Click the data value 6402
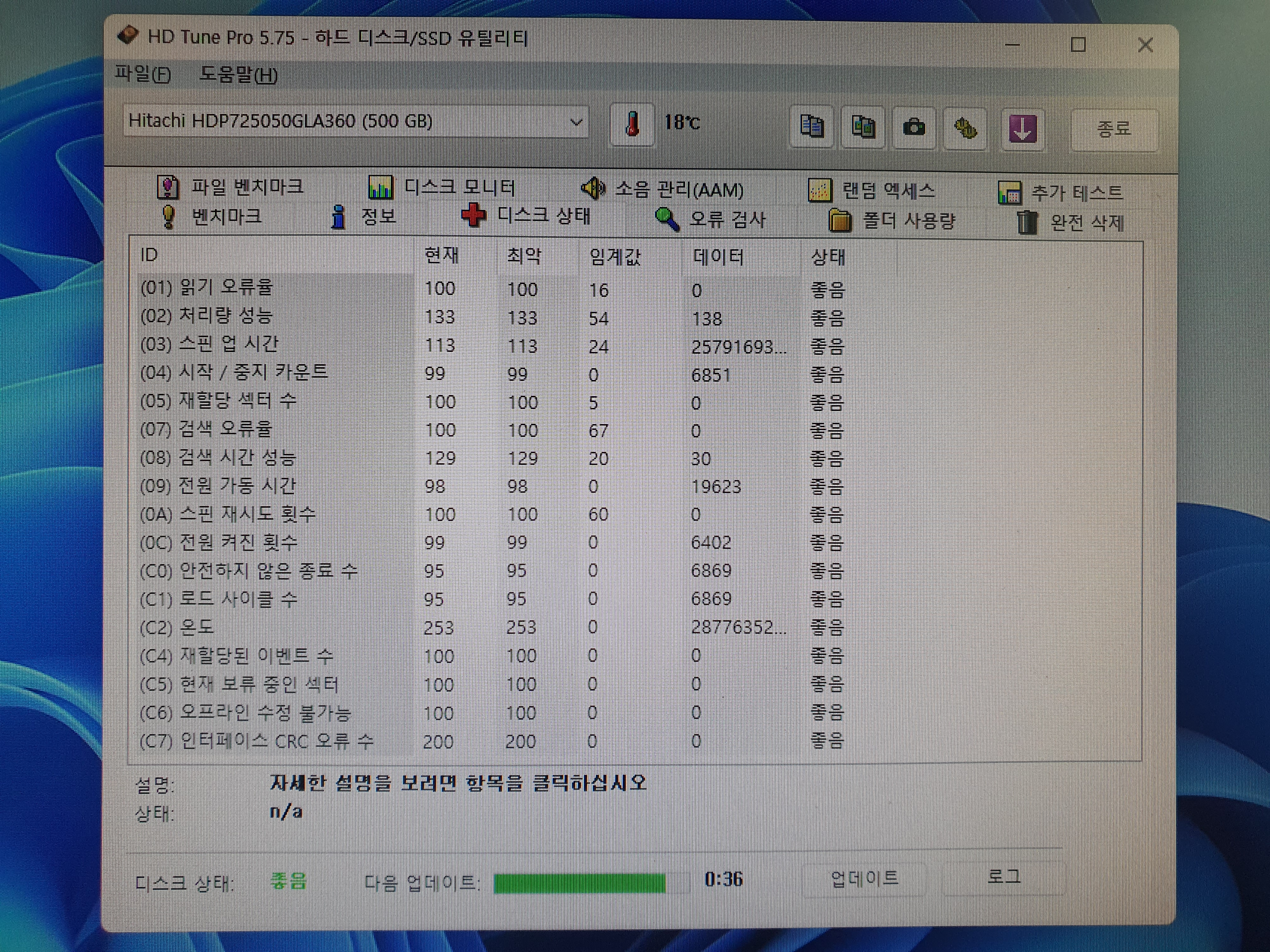This screenshot has height=952, width=1270. 711,542
